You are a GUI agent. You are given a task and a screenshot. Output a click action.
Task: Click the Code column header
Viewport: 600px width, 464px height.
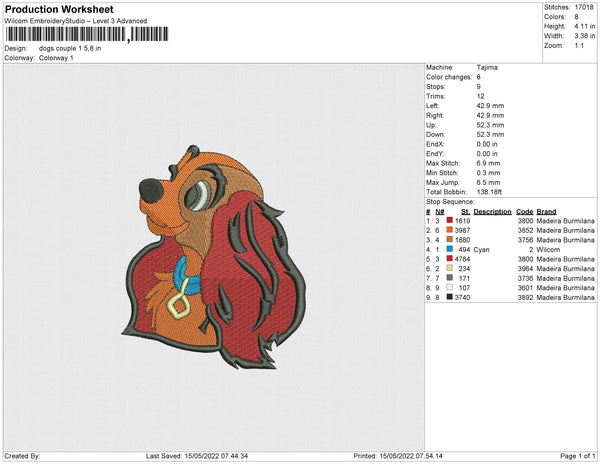coord(524,212)
